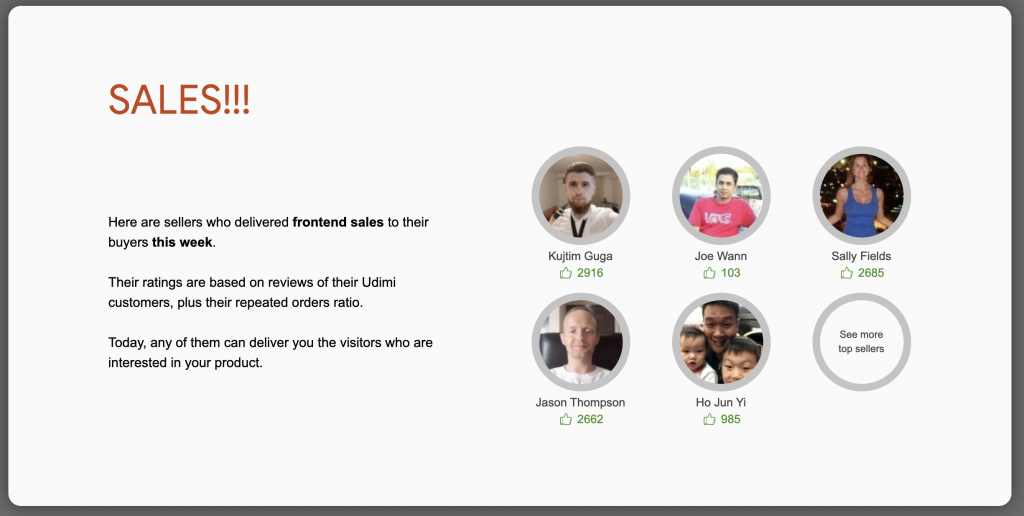Click the SALES!!! heading

pos(179,100)
